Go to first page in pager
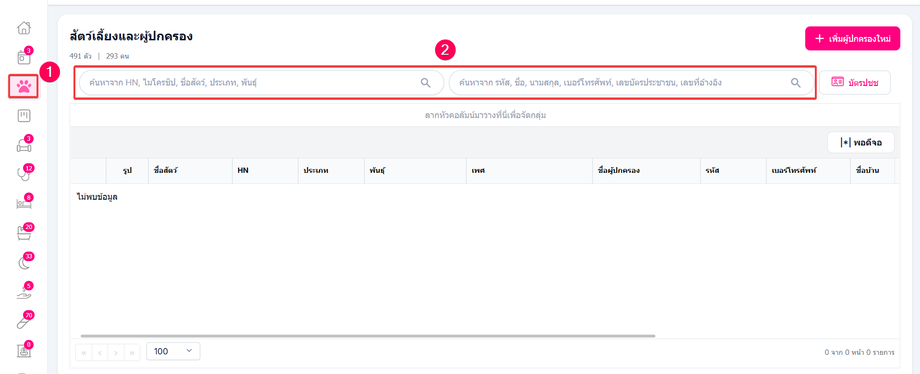The height and width of the screenshot is (374, 920). (x=84, y=352)
